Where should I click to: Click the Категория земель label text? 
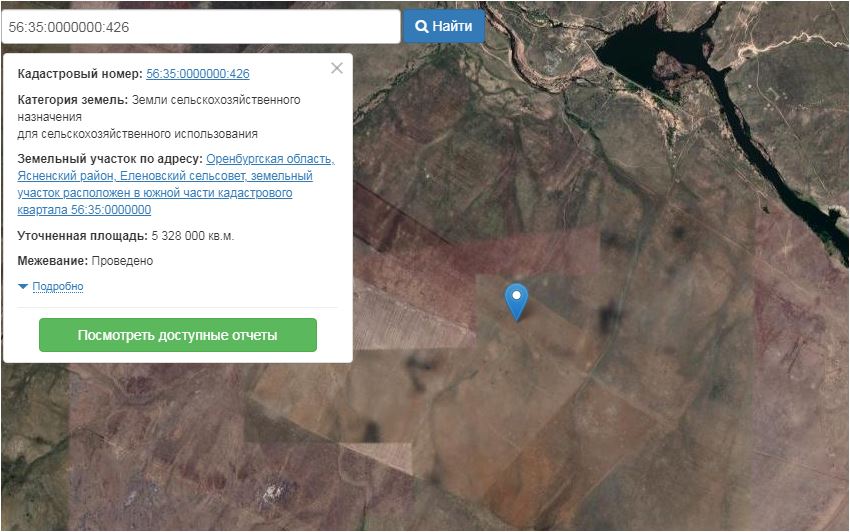72,100
